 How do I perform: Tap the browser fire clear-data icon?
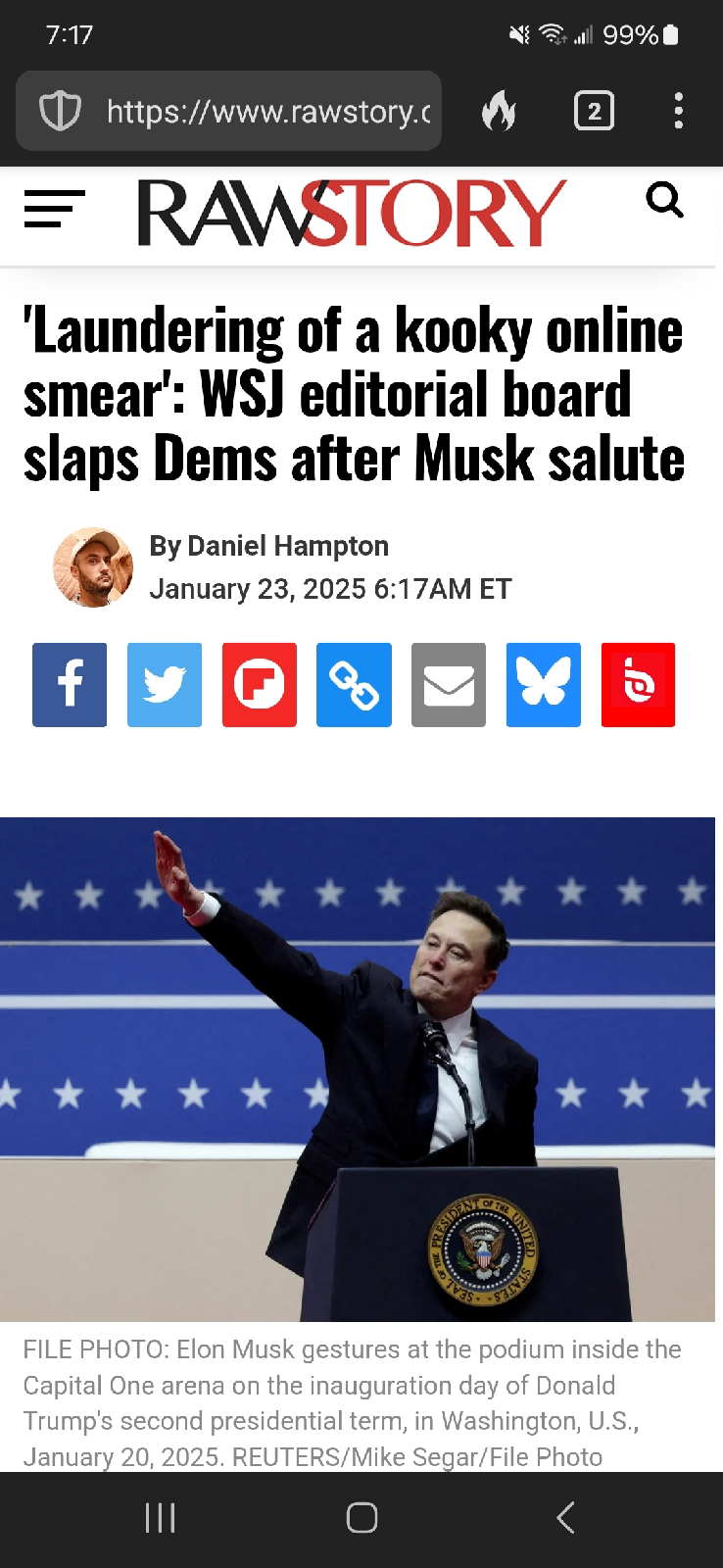(x=499, y=112)
